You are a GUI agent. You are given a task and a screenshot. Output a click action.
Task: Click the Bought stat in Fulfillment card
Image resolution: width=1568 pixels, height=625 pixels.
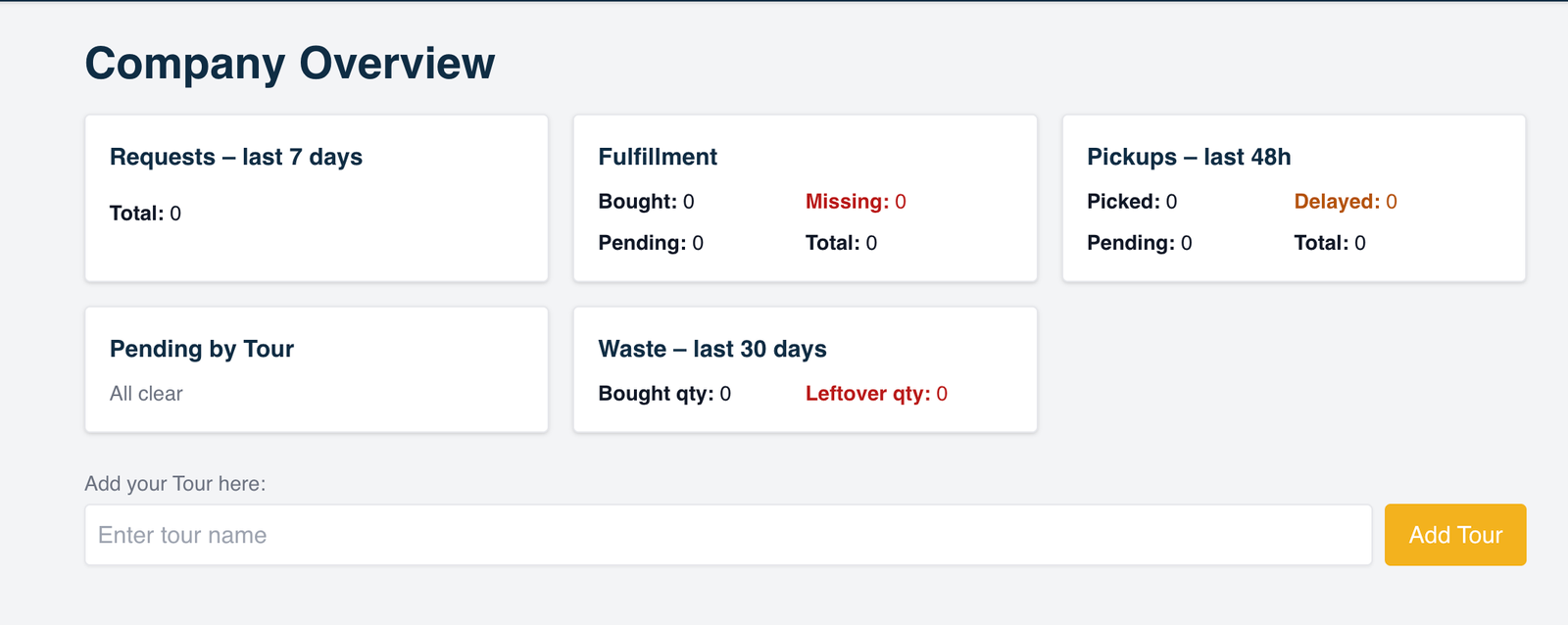point(646,202)
